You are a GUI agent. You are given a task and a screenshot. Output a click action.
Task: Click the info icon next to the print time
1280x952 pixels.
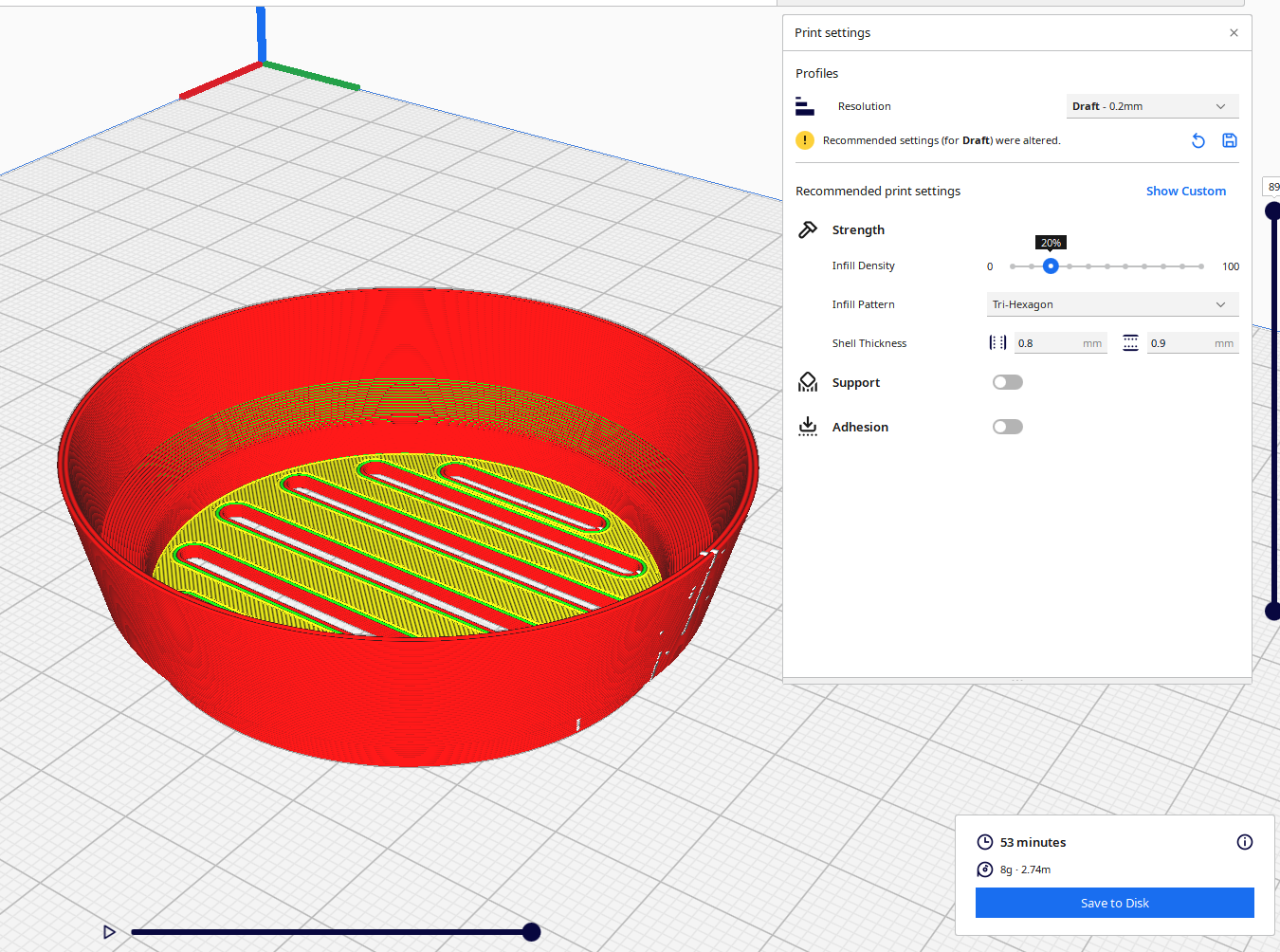(1245, 842)
